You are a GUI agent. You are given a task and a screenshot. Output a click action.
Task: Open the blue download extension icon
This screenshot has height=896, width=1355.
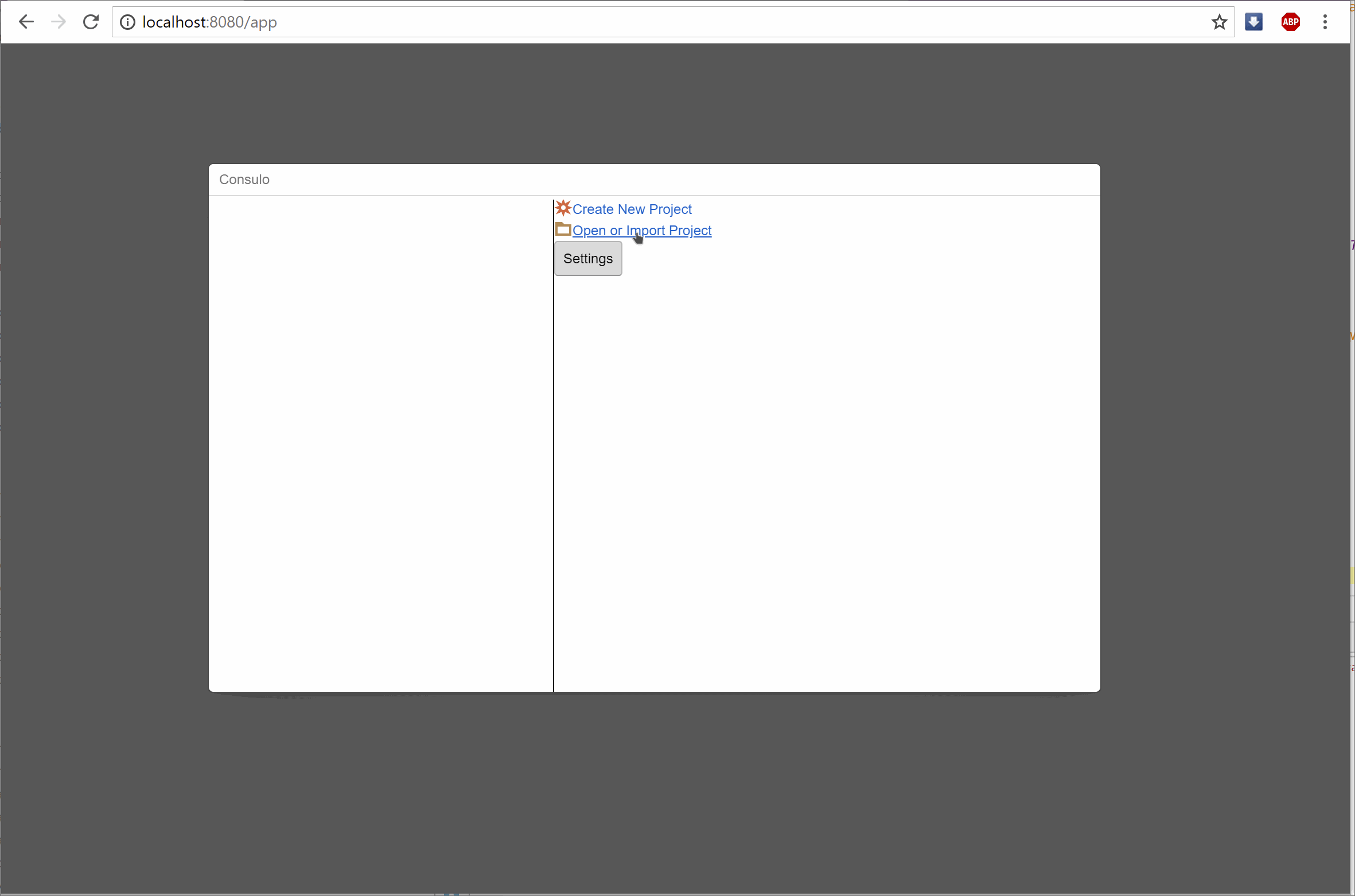1253,22
